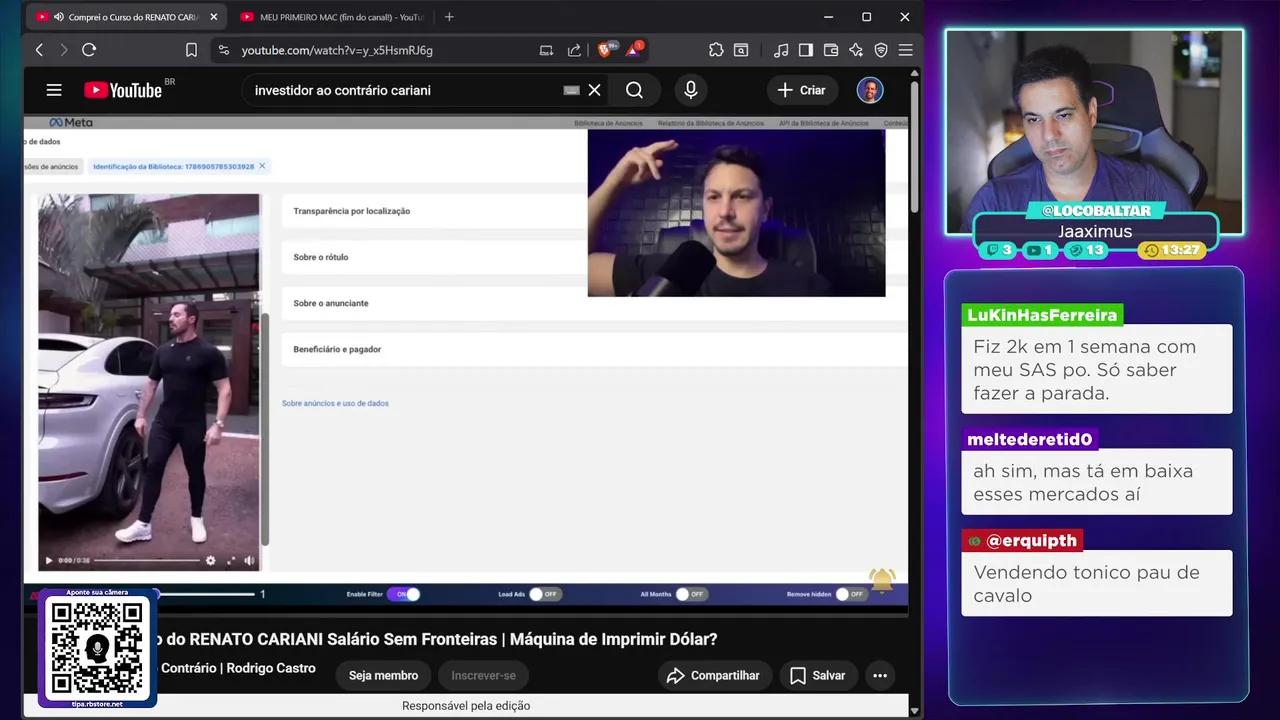The image size is (1280, 720).
Task: Click the video title text
Action: pos(438,639)
